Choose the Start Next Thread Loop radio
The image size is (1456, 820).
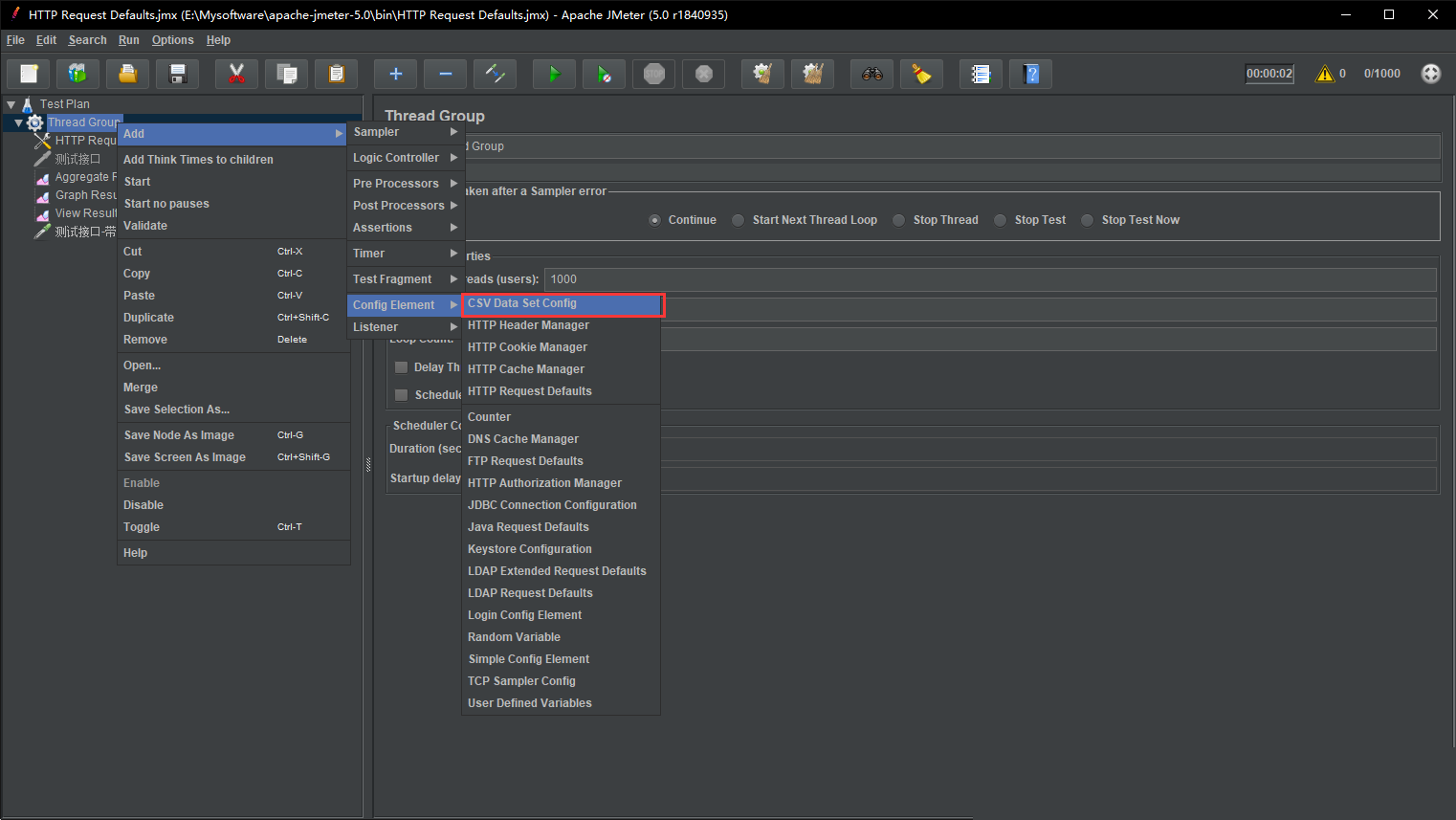pyautogui.click(x=739, y=220)
